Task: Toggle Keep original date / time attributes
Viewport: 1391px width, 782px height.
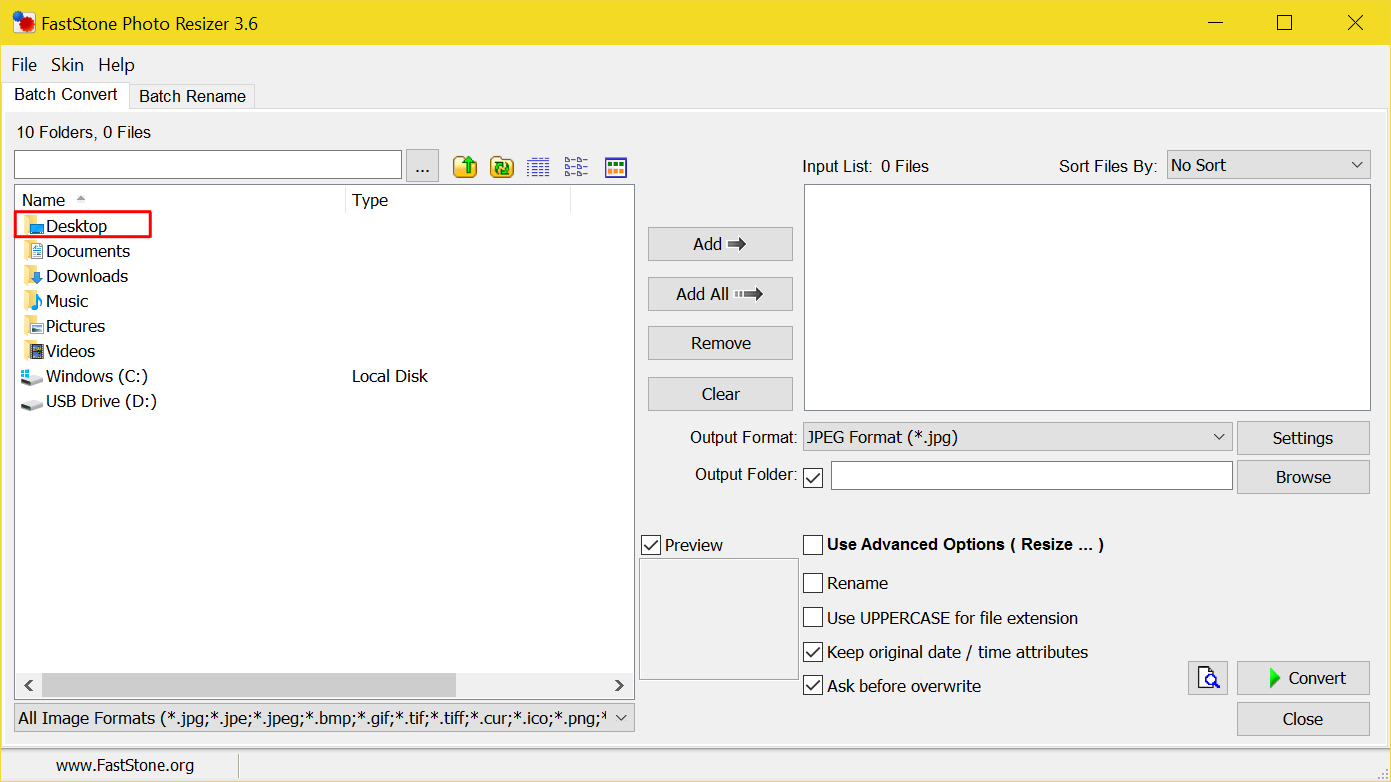Action: [813, 652]
